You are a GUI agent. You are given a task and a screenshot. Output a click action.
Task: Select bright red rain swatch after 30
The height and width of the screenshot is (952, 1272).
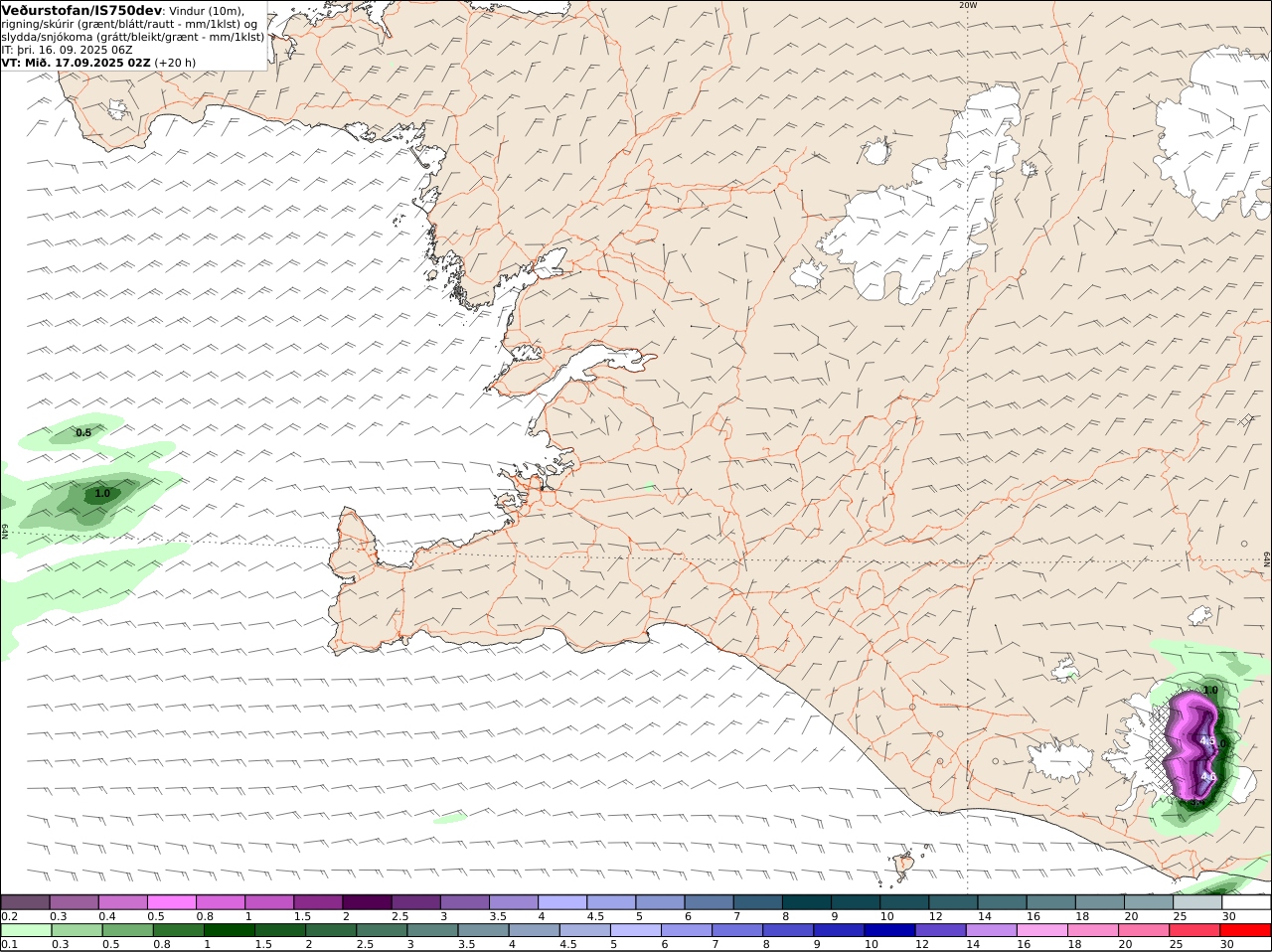(1246, 930)
